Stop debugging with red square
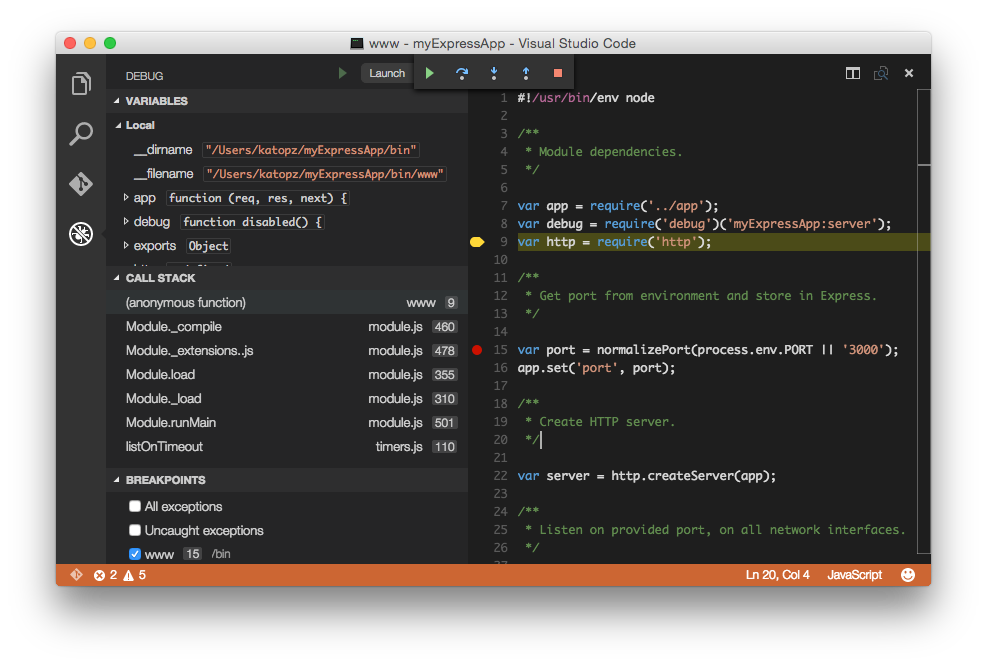 coord(558,73)
